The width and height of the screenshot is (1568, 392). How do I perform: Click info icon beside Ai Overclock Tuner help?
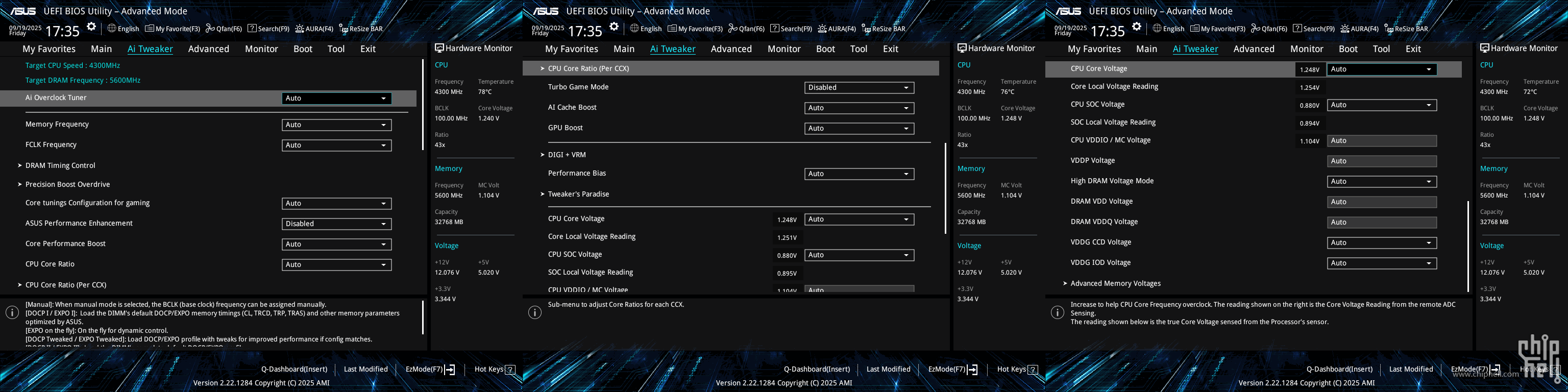(x=12, y=312)
